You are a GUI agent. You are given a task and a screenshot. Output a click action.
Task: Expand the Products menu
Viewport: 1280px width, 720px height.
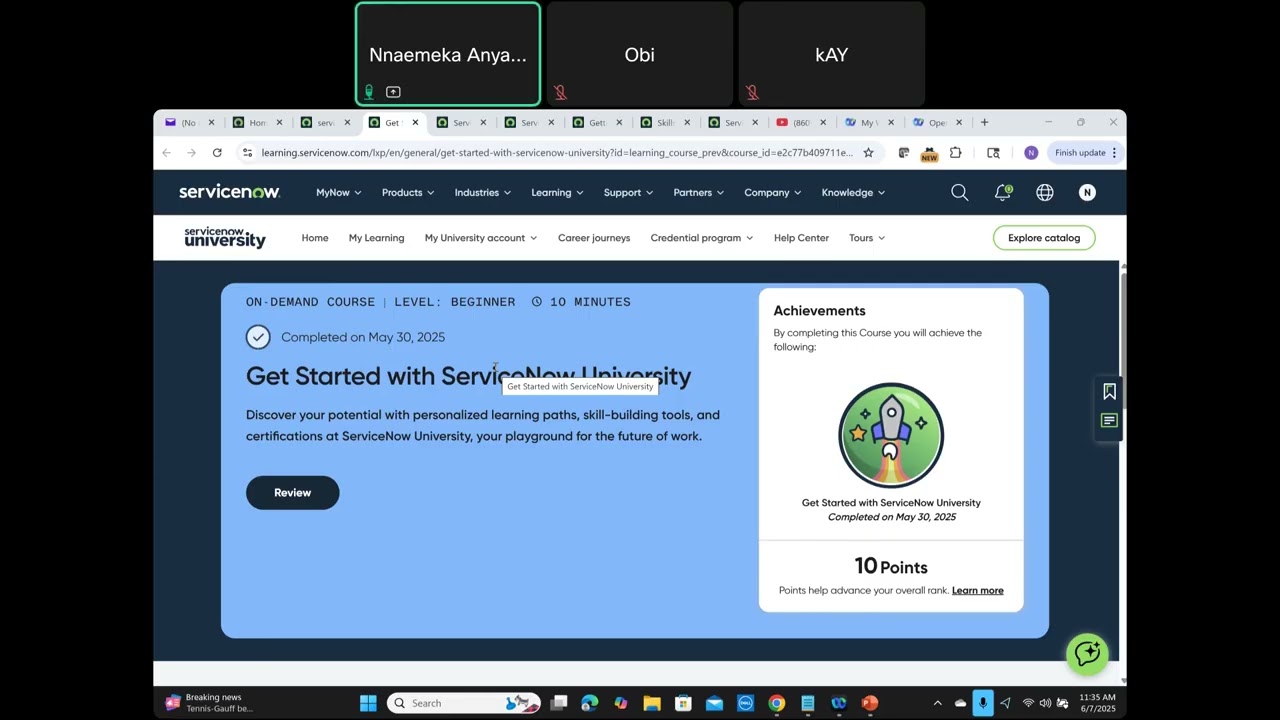[408, 193]
